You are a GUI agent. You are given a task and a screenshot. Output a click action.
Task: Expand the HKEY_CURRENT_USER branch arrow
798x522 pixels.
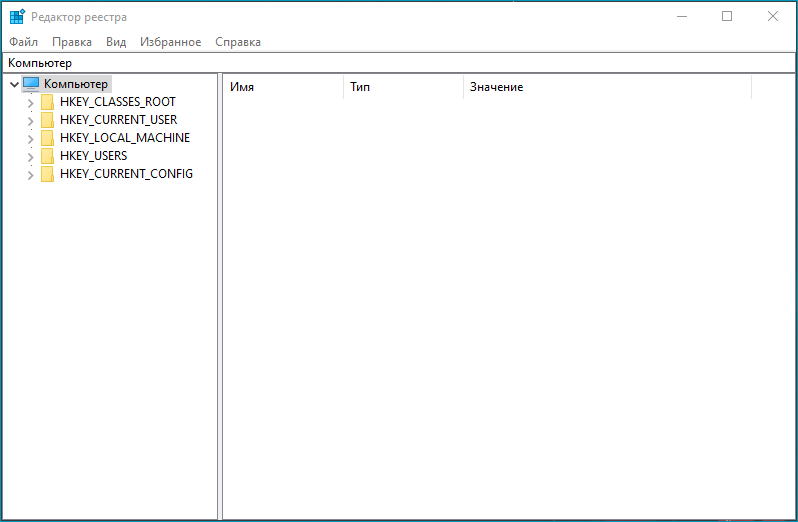coord(30,121)
